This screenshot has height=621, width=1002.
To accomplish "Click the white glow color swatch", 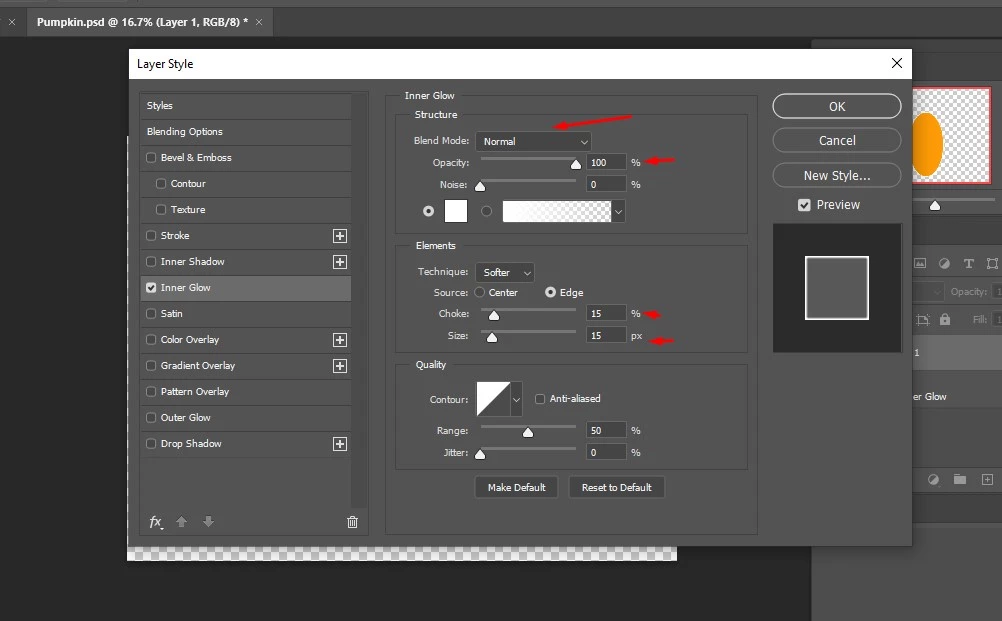I will (456, 211).
